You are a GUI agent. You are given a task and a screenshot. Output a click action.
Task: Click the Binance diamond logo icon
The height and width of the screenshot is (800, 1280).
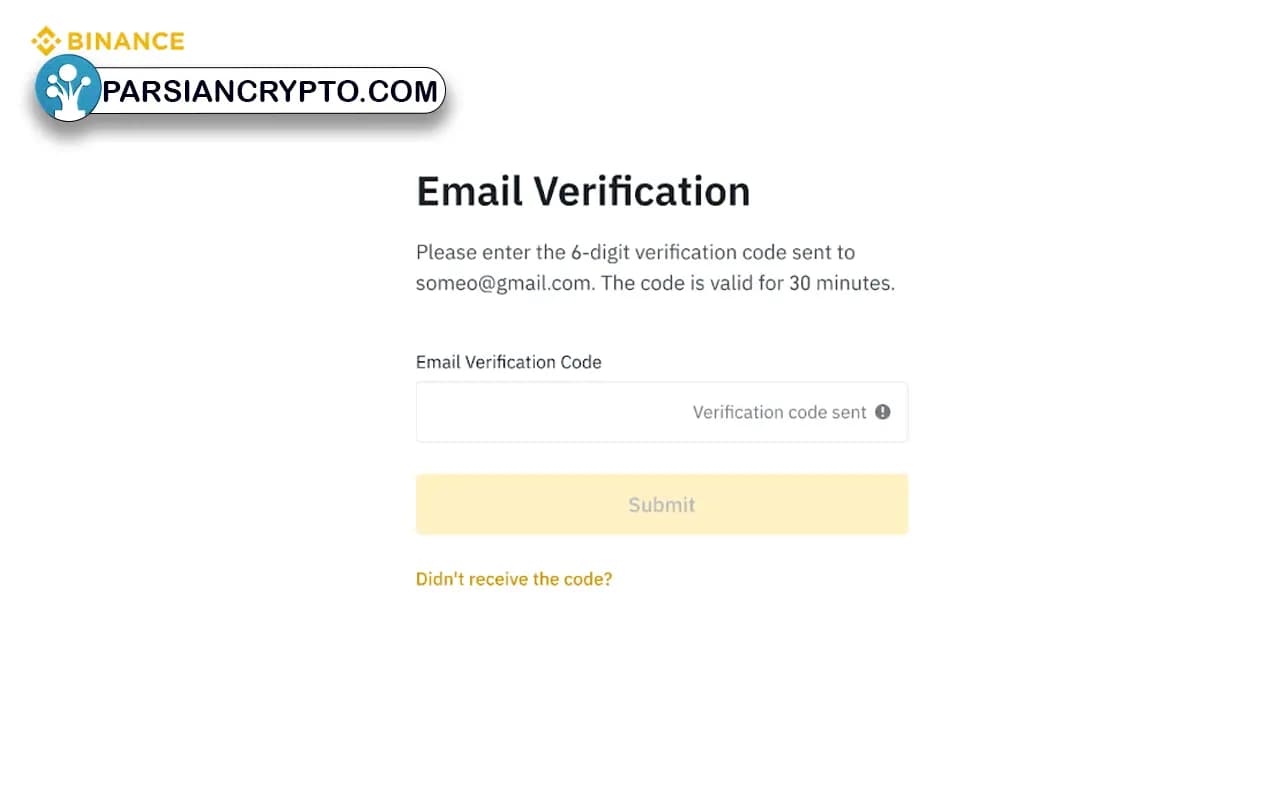tap(46, 41)
